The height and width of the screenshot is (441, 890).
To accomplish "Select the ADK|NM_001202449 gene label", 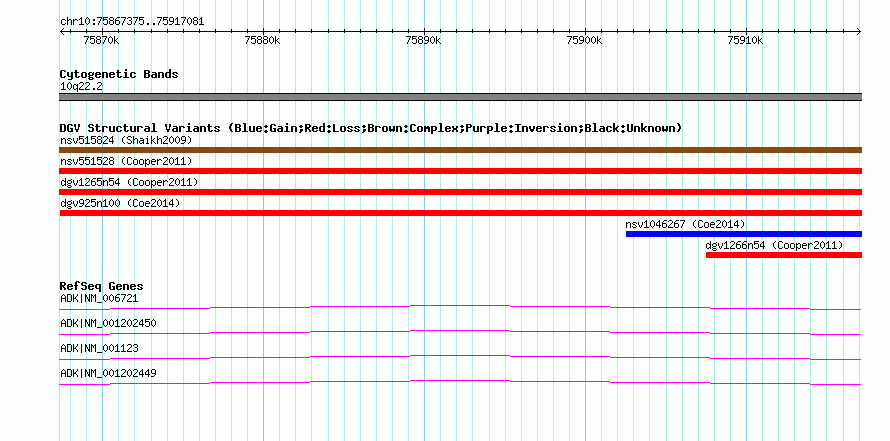I will pyautogui.click(x=108, y=373).
